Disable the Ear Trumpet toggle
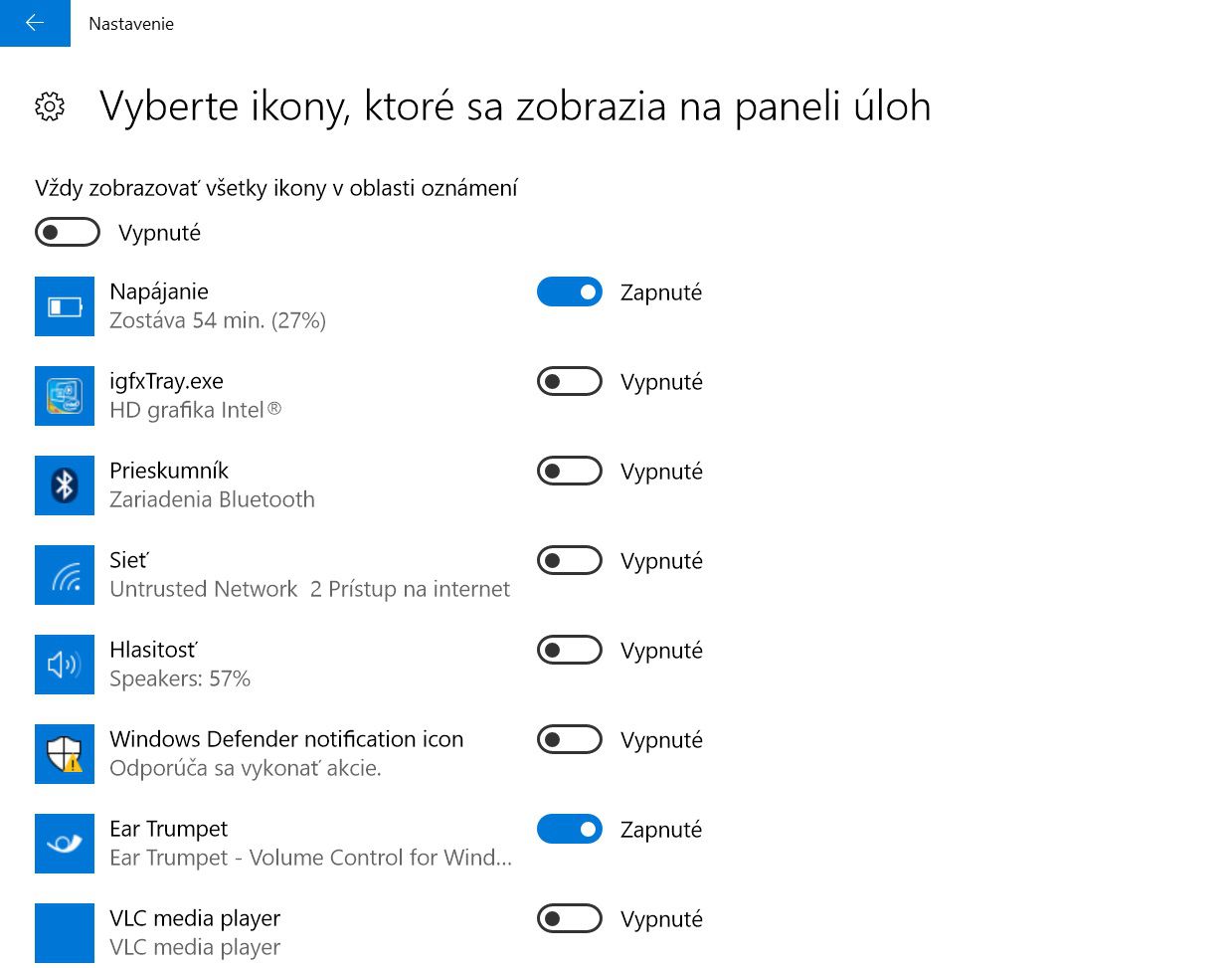Screen dimensions: 1232x968 pyautogui.click(x=570, y=829)
